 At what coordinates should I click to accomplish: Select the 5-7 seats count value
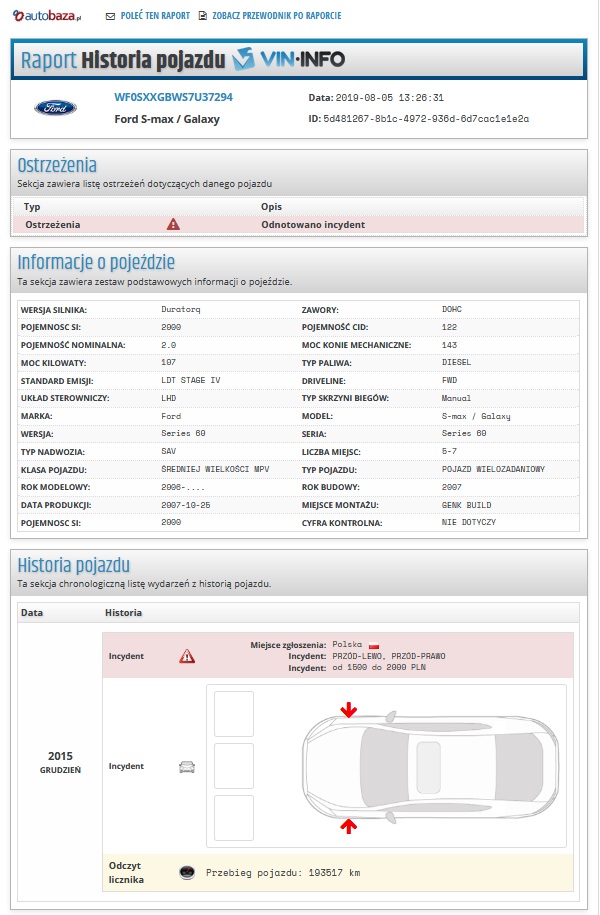(x=449, y=451)
